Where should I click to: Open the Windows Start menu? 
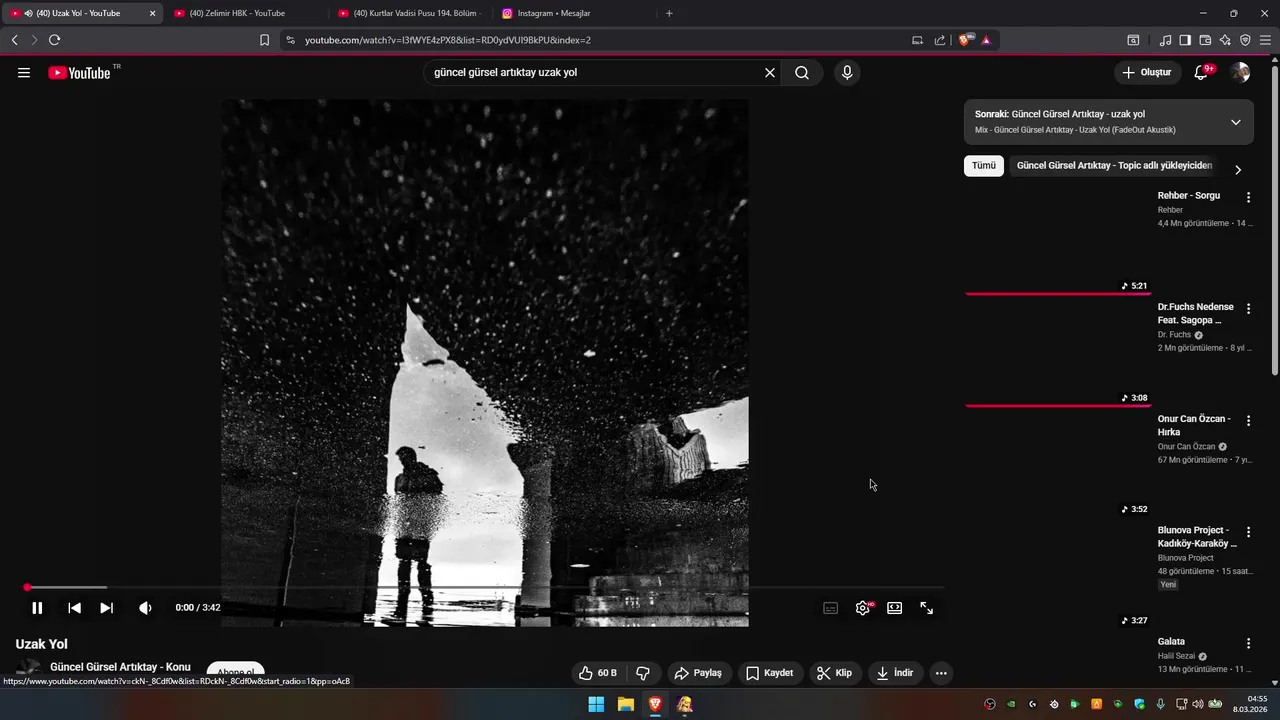tap(596, 704)
